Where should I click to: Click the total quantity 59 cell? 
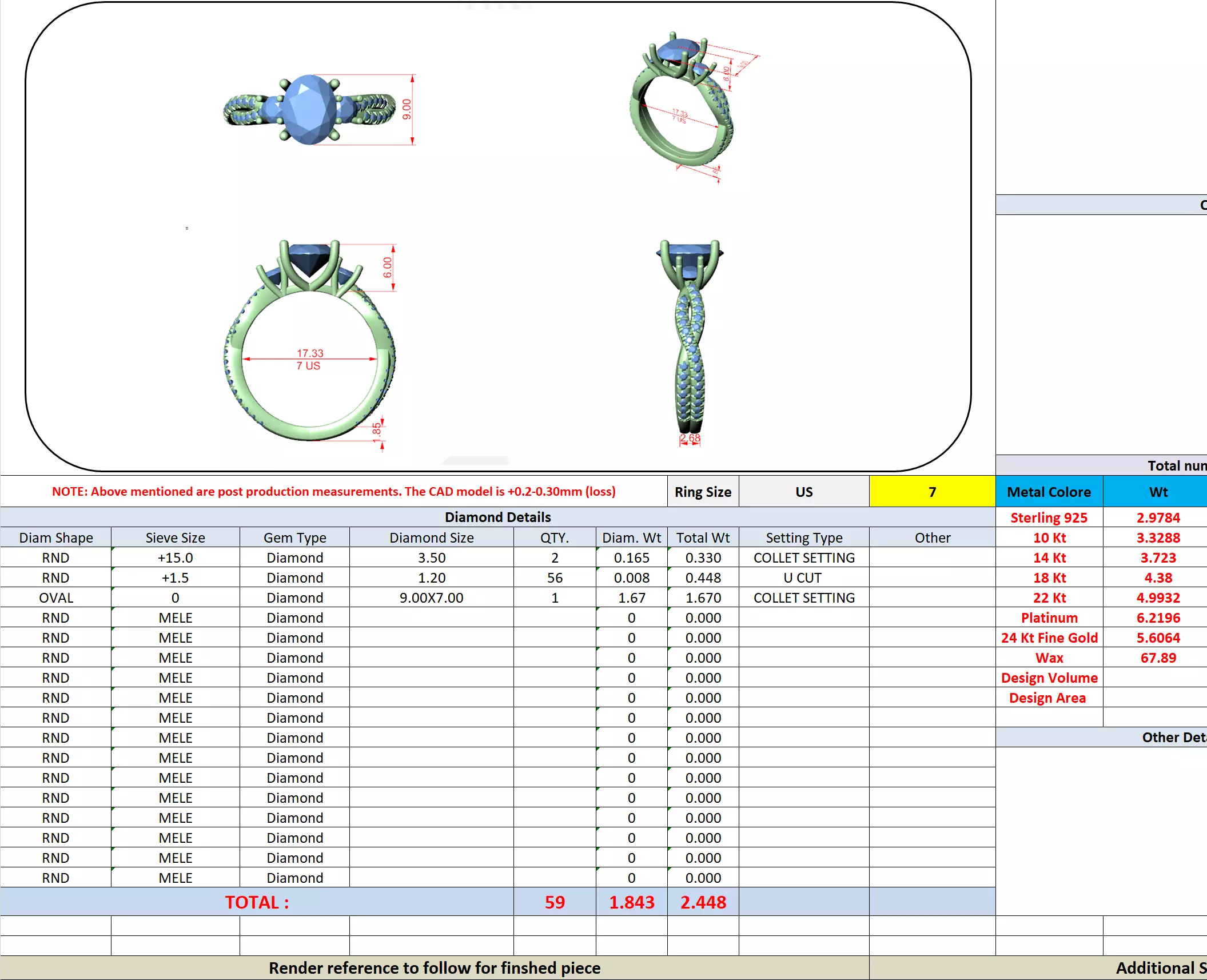554,902
